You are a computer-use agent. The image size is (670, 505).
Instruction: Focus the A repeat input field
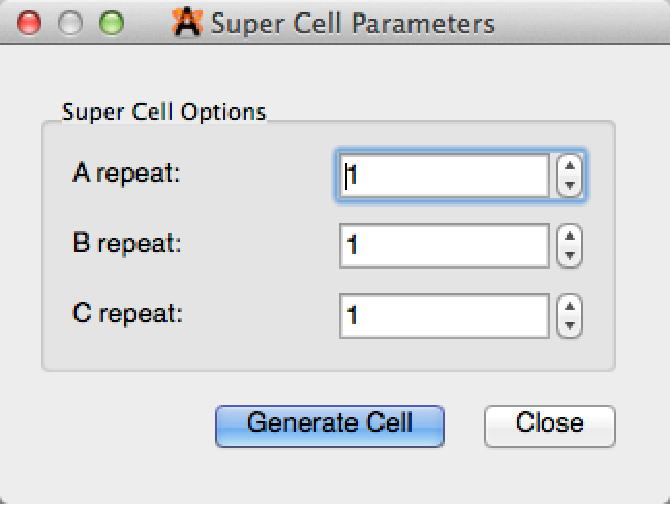445,176
